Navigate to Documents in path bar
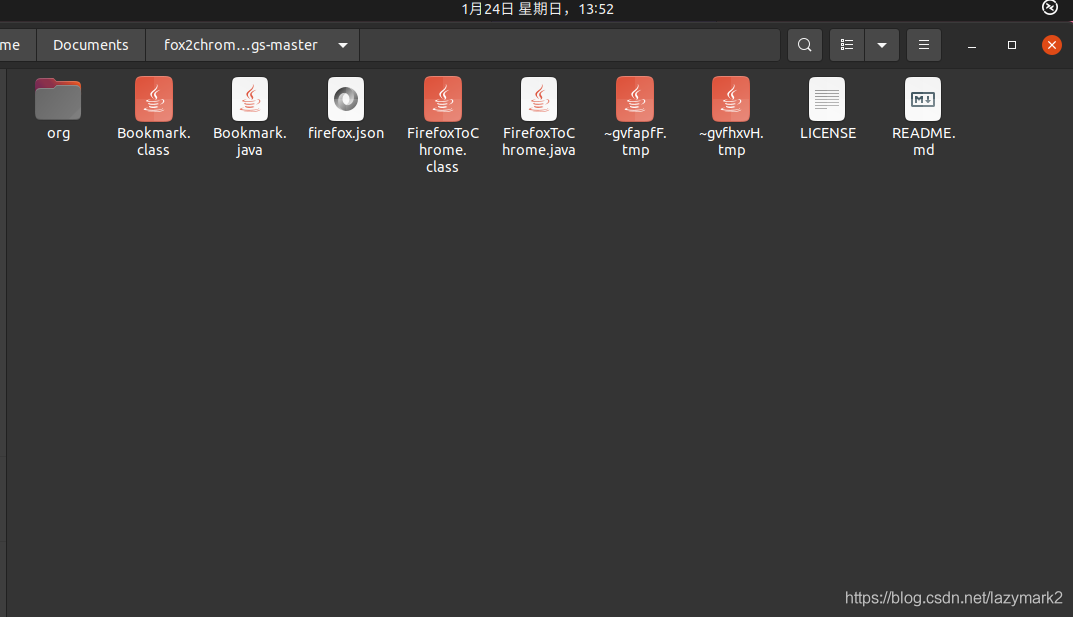Image resolution: width=1073 pixels, height=617 pixels. coord(91,45)
